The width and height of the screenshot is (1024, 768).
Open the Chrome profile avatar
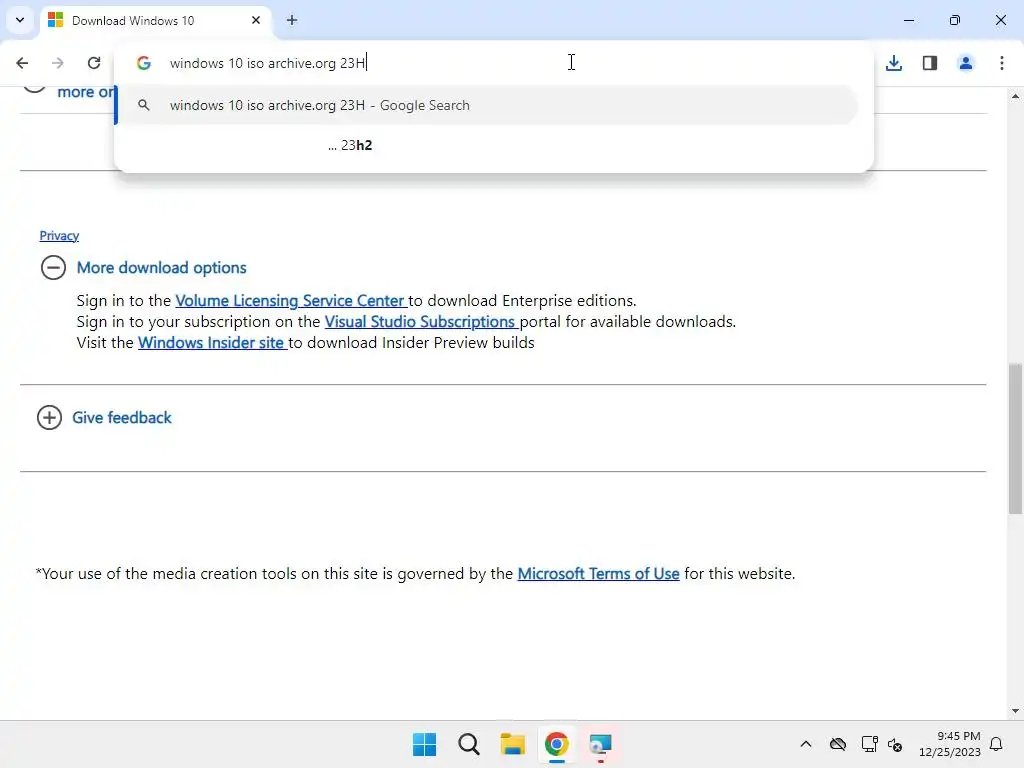click(966, 63)
